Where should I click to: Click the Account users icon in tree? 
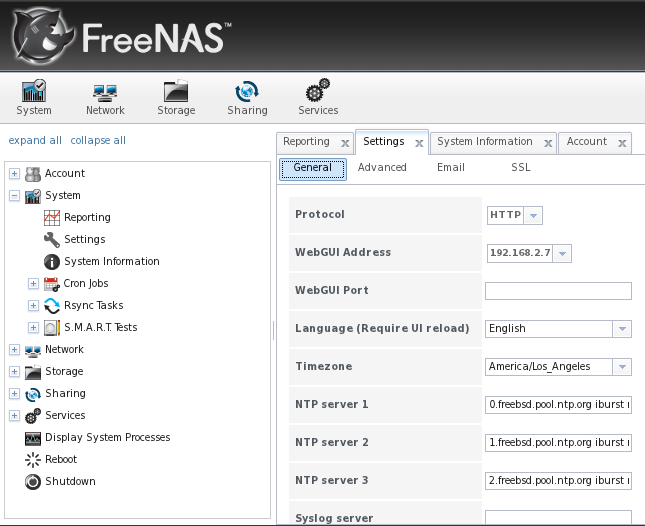32,174
